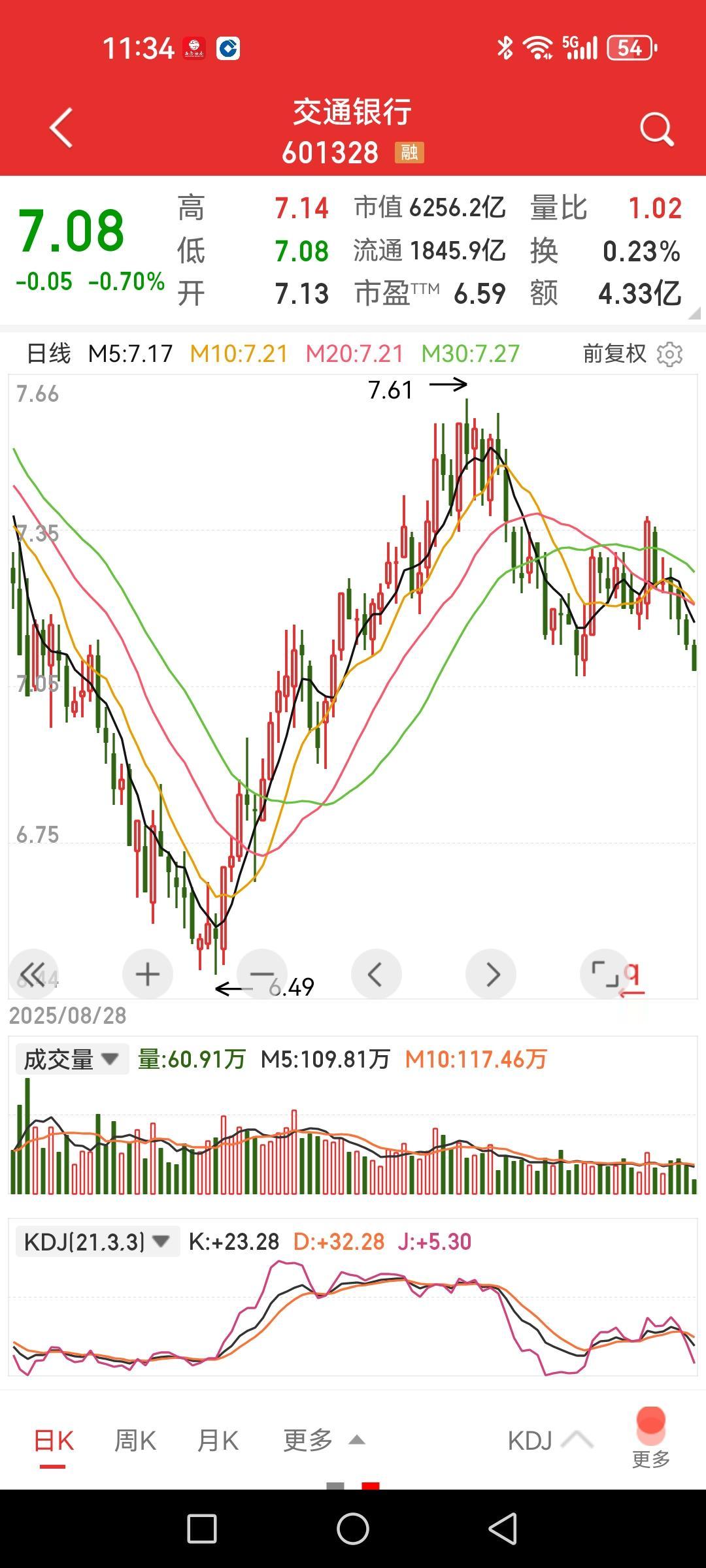
Task: Open chart settings gear icon
Action: point(669,354)
